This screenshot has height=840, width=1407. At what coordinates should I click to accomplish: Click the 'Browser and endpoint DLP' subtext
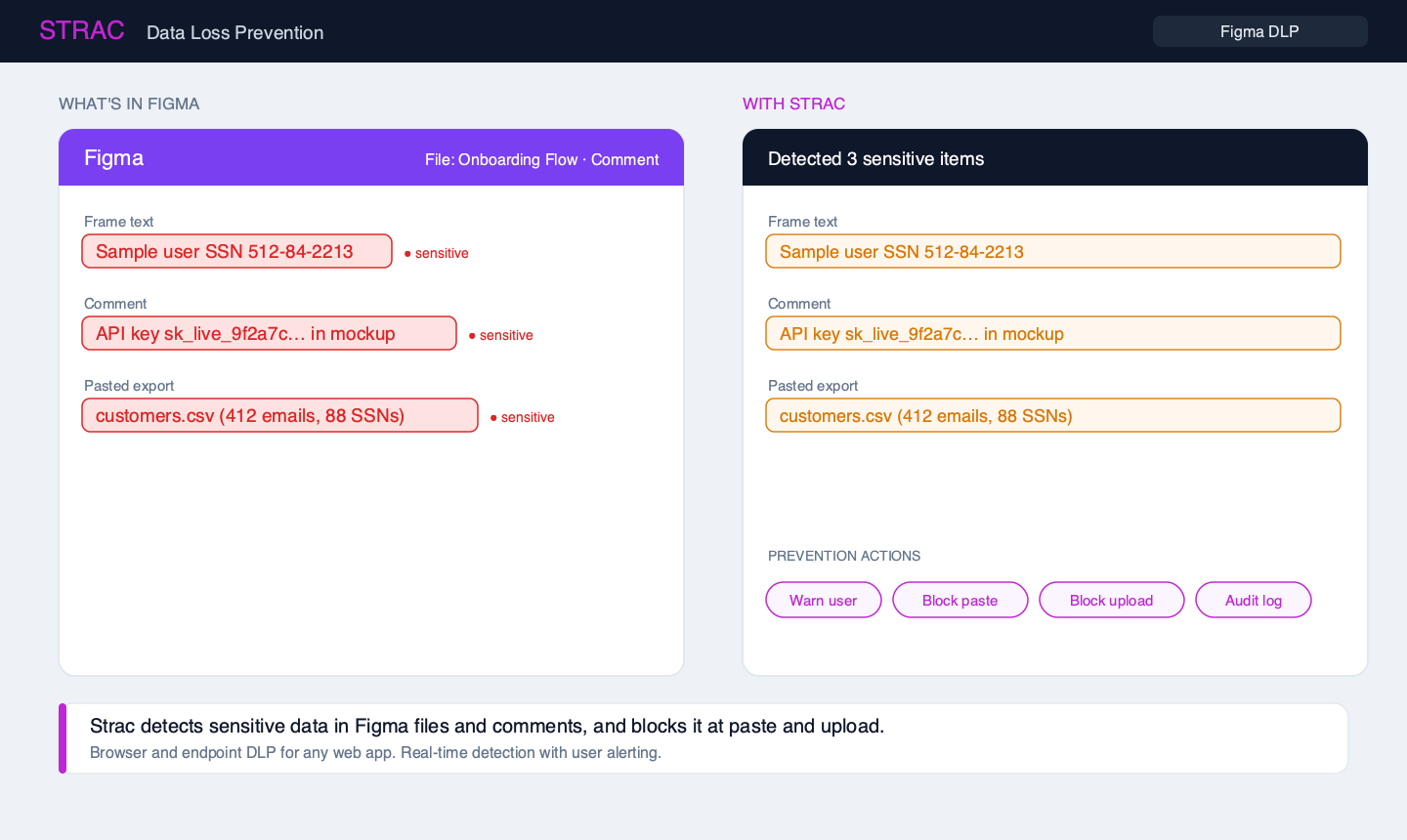pyautogui.click(x=376, y=752)
